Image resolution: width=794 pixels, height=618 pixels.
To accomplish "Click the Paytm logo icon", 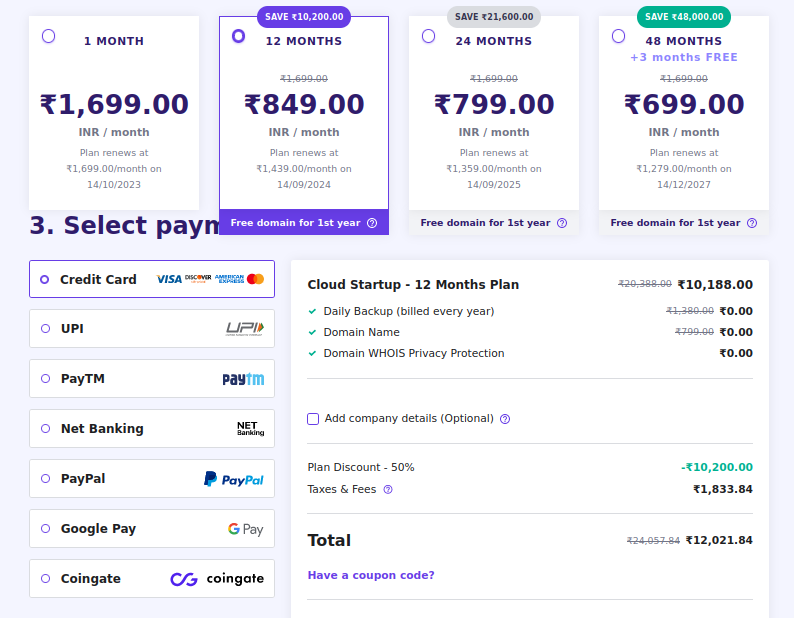I will (x=243, y=379).
